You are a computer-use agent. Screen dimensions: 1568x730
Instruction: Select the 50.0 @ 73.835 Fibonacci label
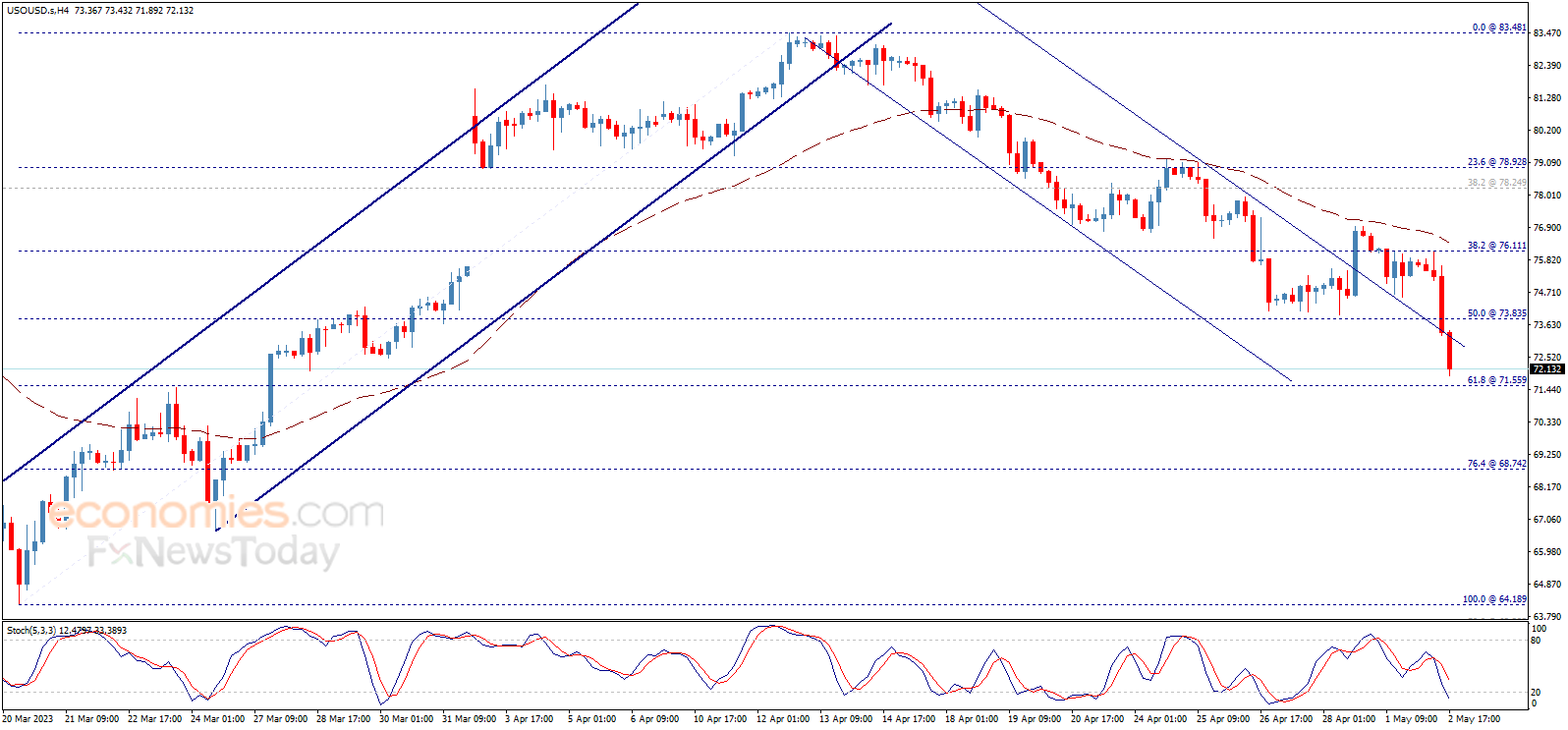coord(1497,313)
